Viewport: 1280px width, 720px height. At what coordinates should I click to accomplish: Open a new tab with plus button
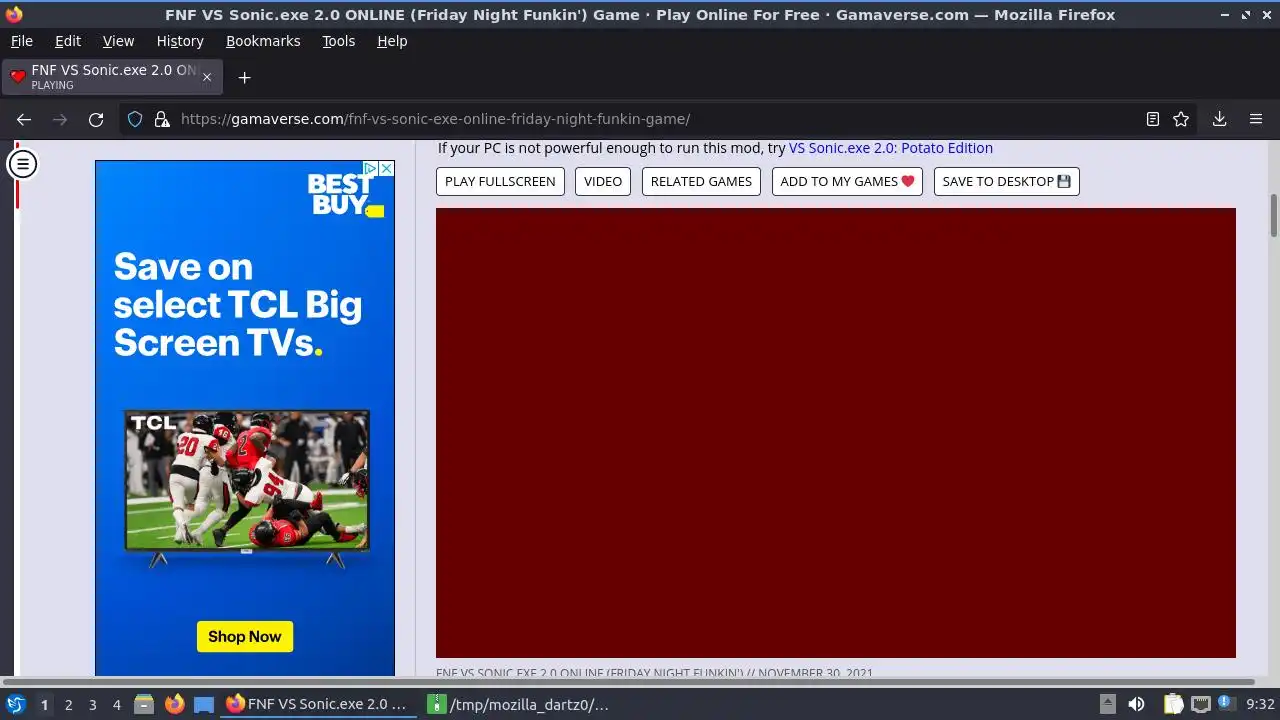244,77
